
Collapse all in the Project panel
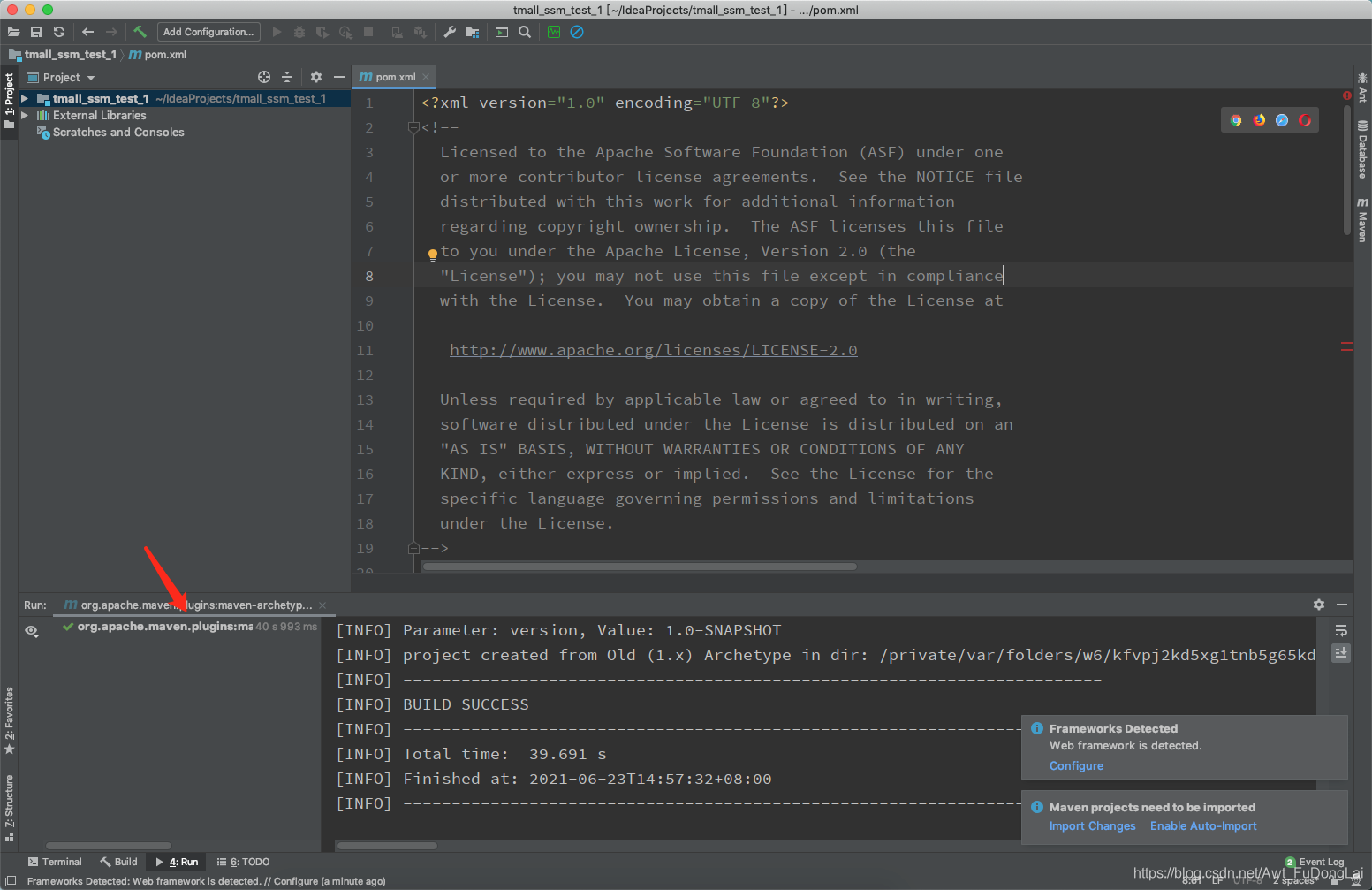286,77
